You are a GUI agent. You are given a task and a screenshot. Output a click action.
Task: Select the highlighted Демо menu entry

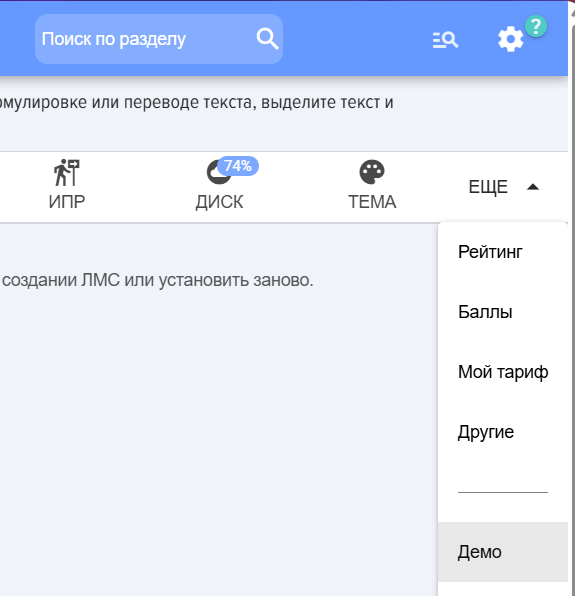pos(503,552)
